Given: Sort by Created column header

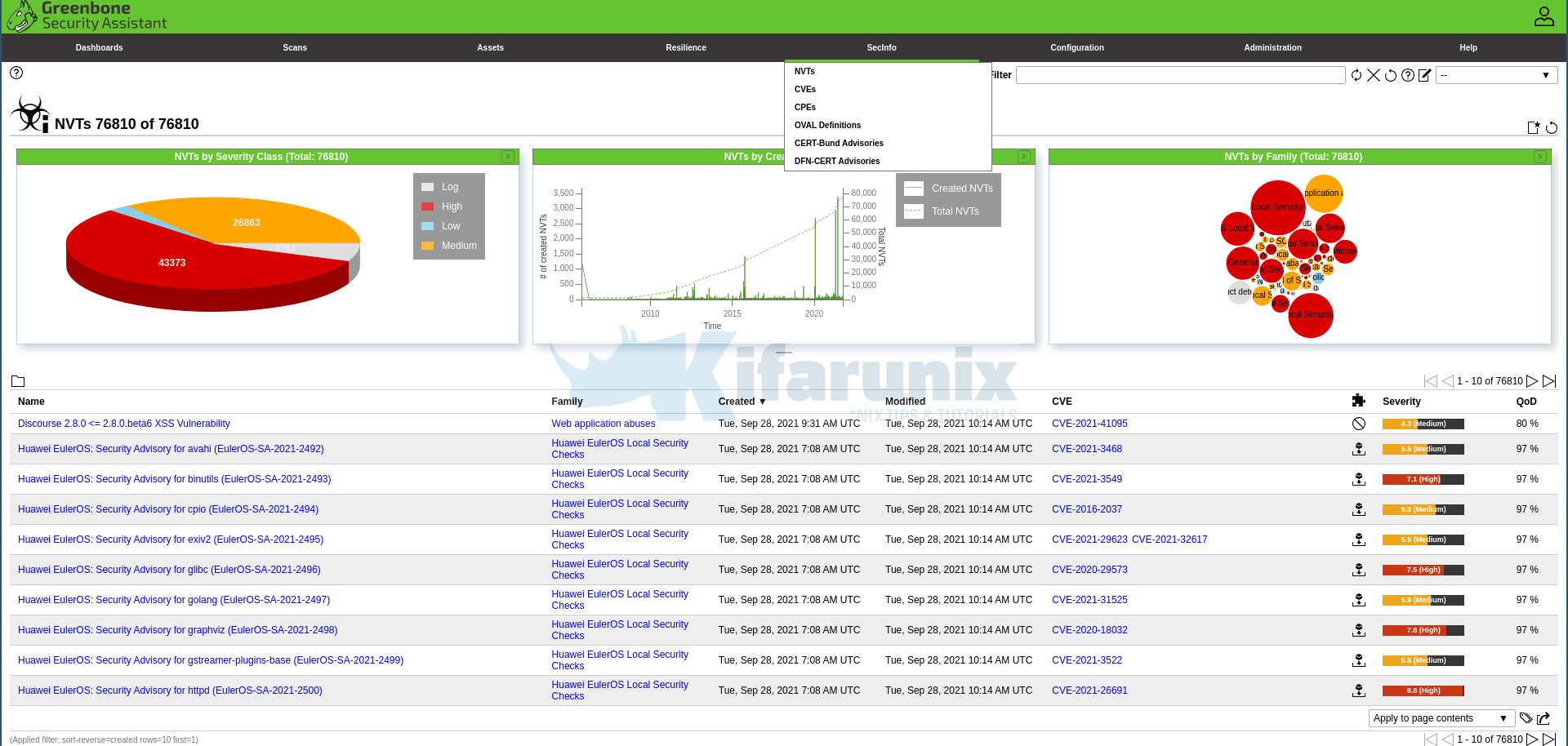Looking at the screenshot, I should coord(742,402).
